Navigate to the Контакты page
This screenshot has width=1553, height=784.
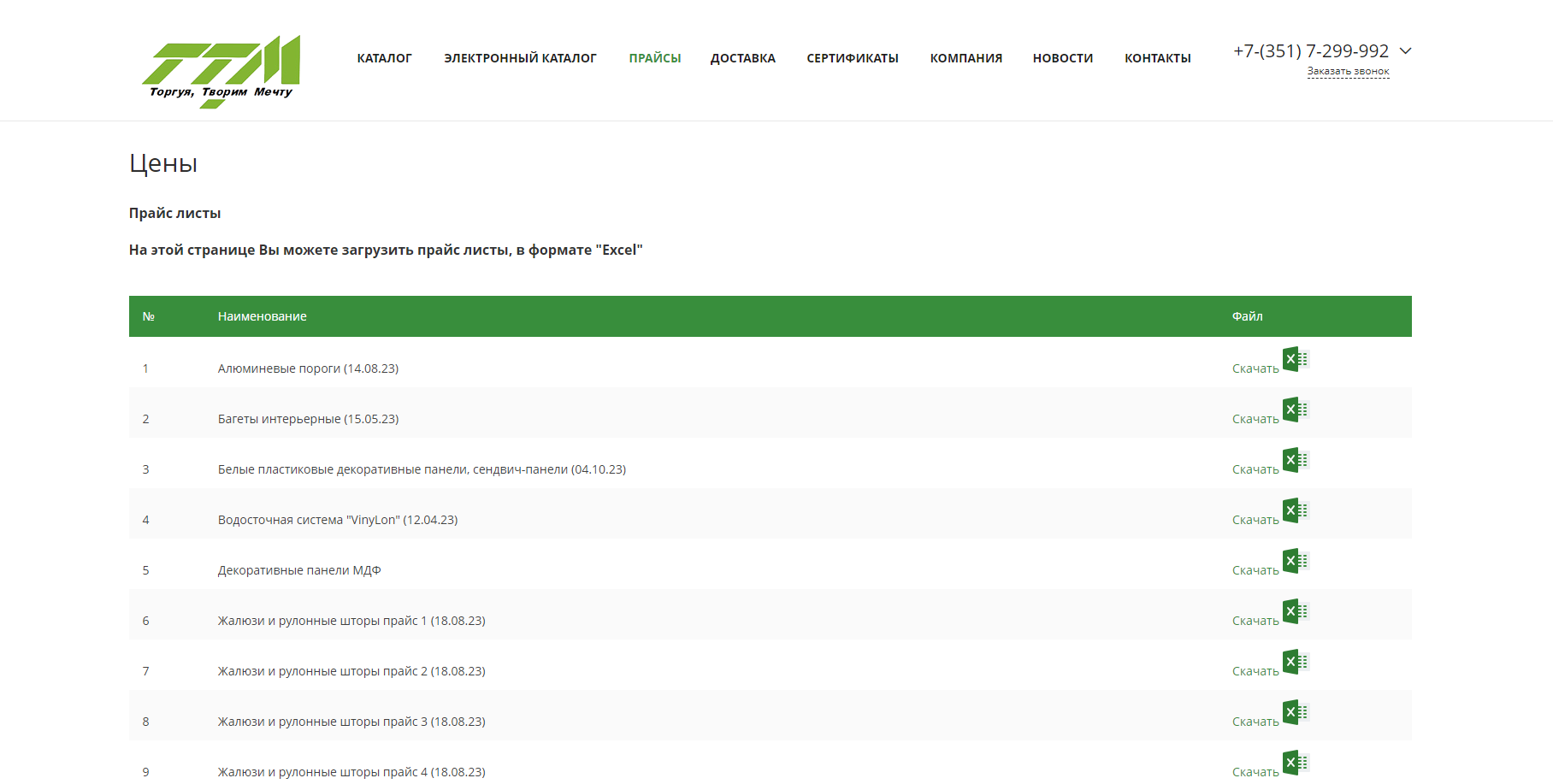pyautogui.click(x=1157, y=58)
